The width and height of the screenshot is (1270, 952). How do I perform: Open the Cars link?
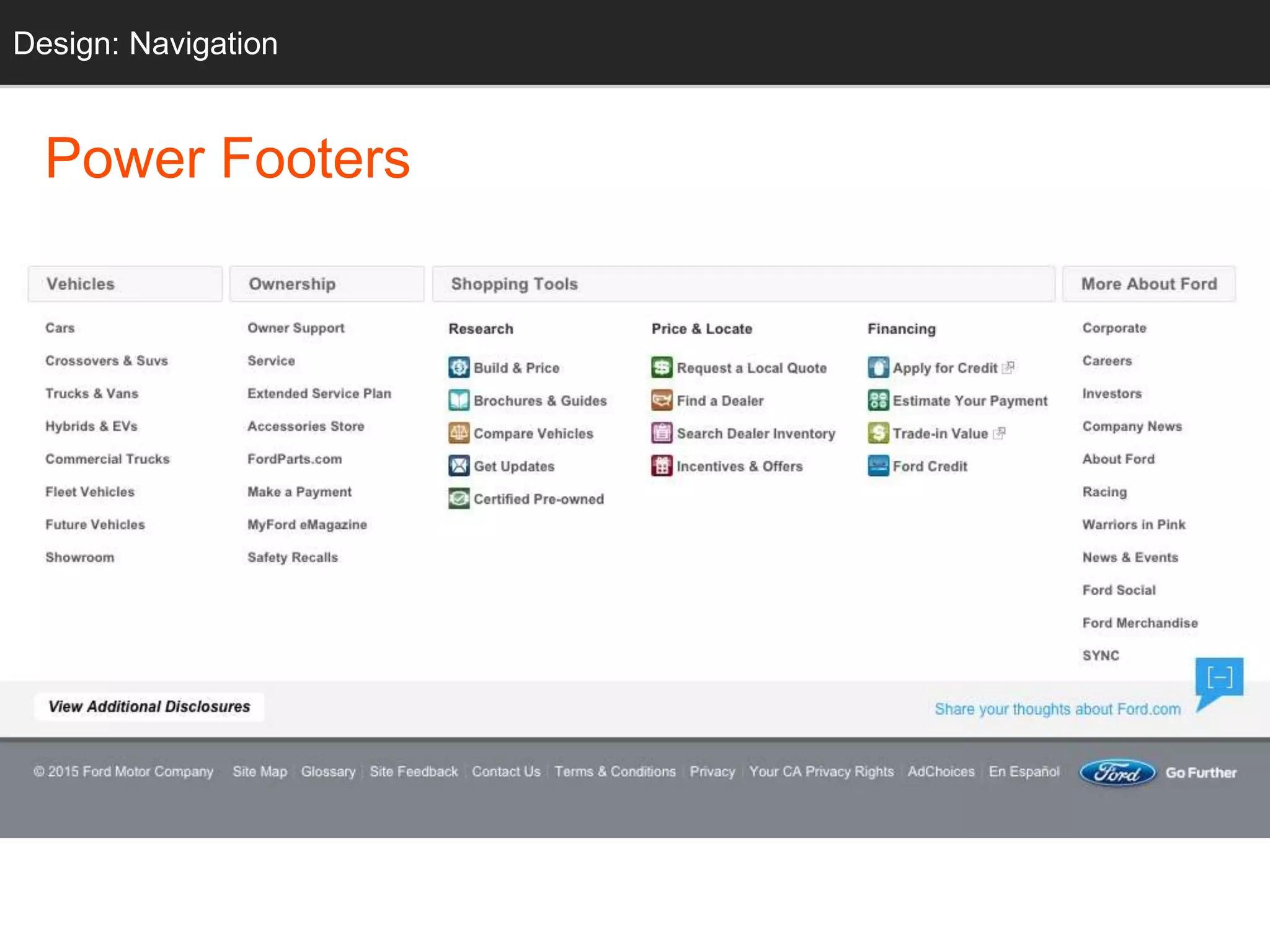click(60, 328)
